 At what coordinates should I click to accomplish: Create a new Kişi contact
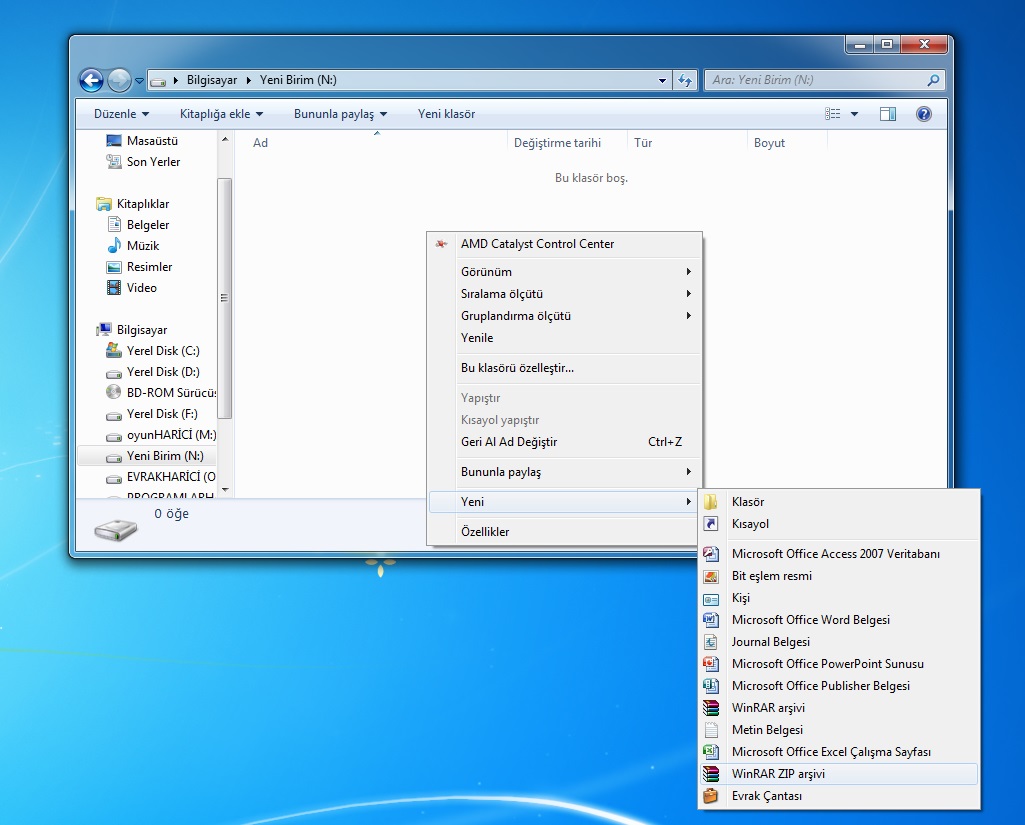point(839,598)
